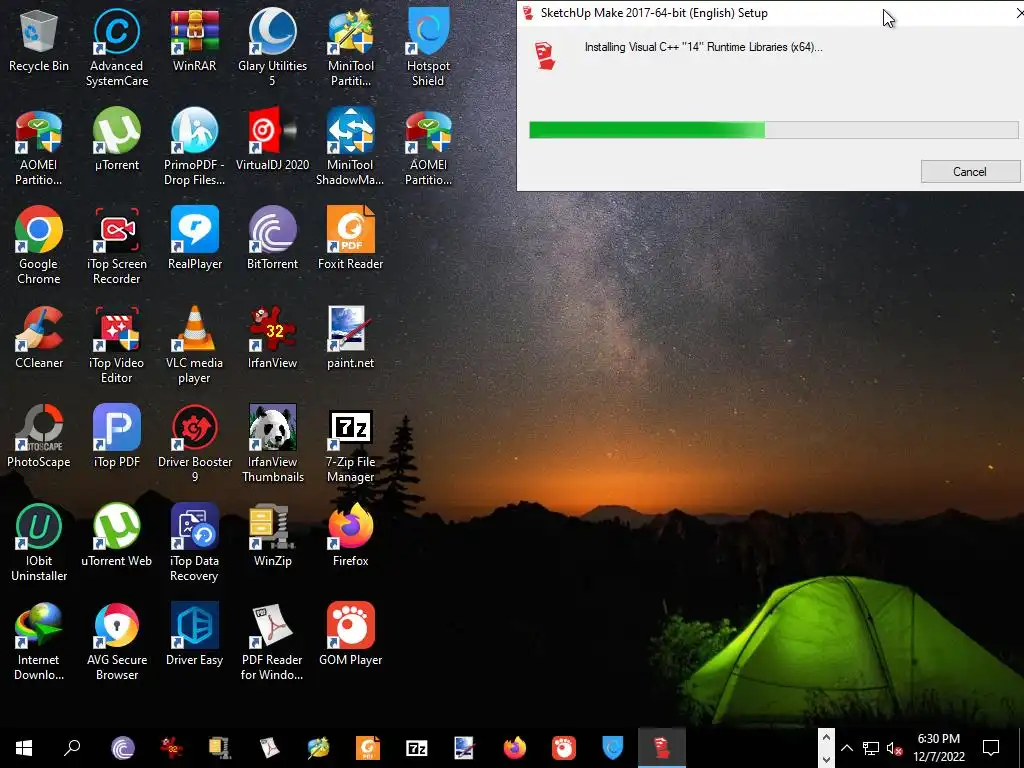Viewport: 1024px width, 768px height.
Task: Select paint.net desktop icon
Action: tap(351, 338)
